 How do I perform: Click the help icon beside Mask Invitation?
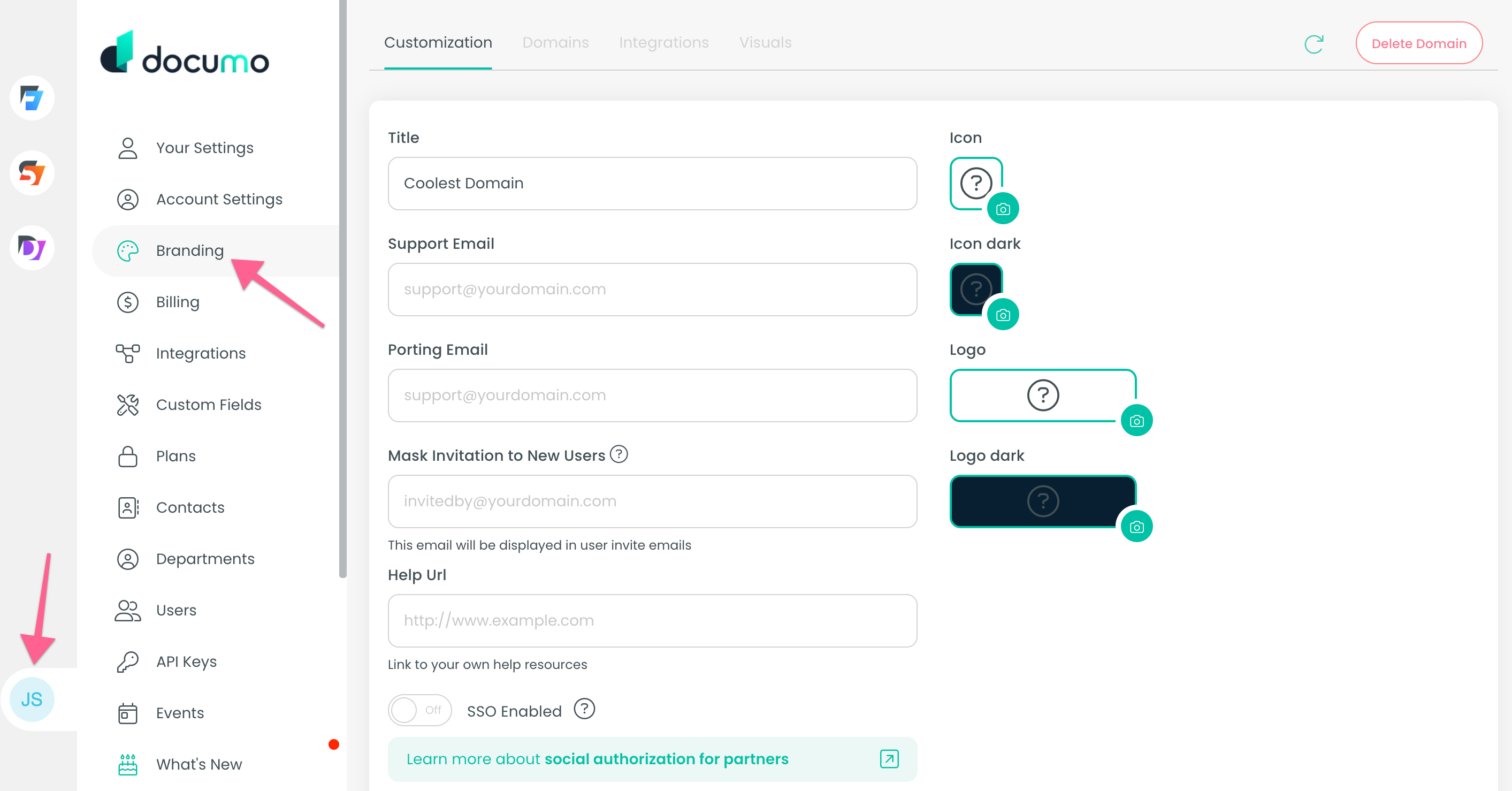(x=620, y=454)
